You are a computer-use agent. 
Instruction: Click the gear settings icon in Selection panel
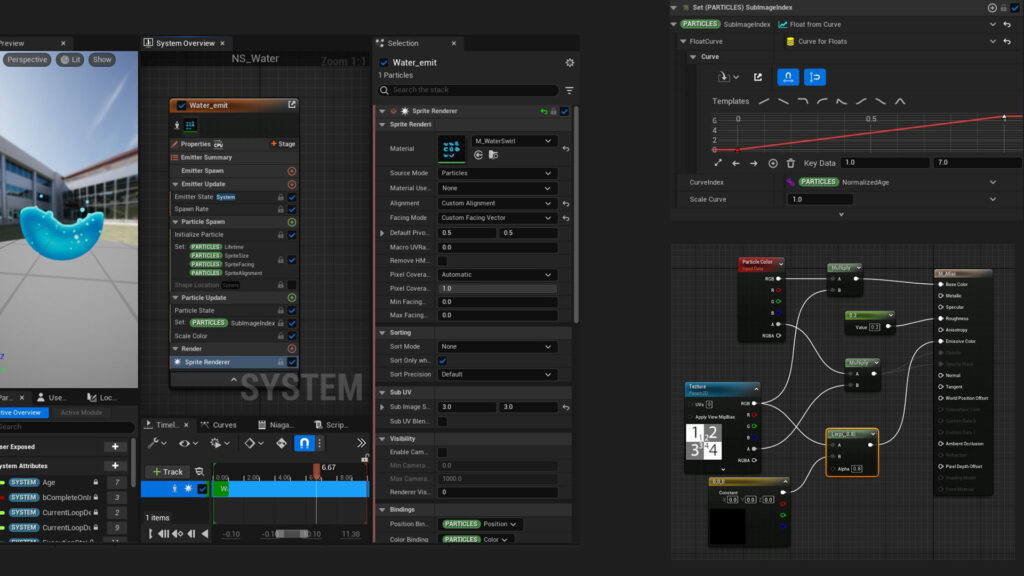tap(569, 62)
